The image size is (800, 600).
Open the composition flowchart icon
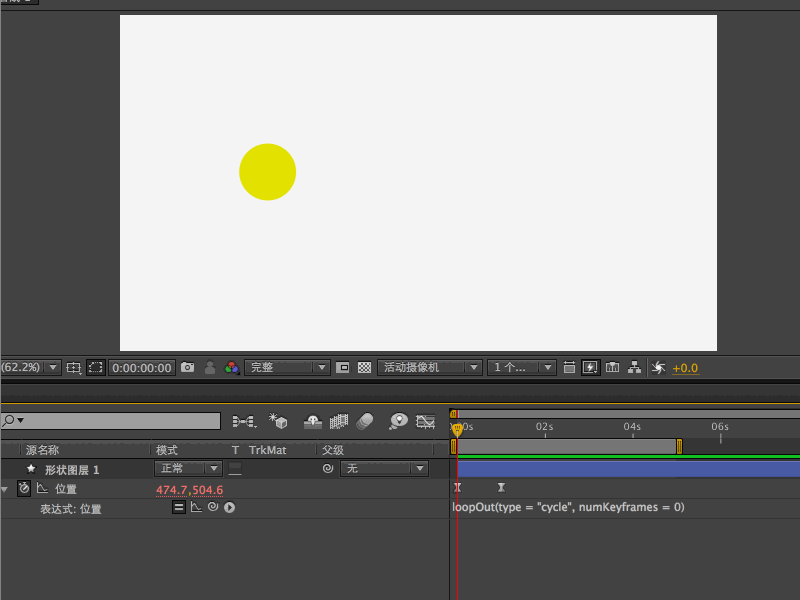coord(634,367)
